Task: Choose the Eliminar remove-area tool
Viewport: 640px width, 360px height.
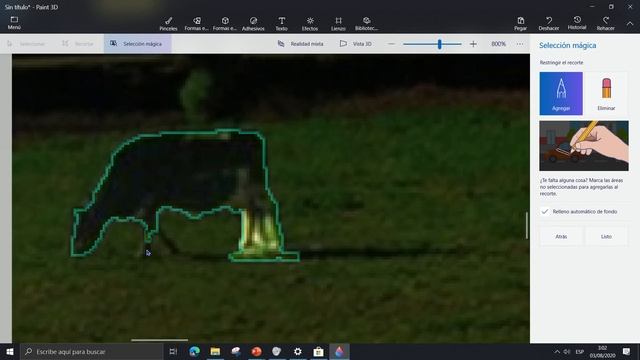Action: pos(606,93)
